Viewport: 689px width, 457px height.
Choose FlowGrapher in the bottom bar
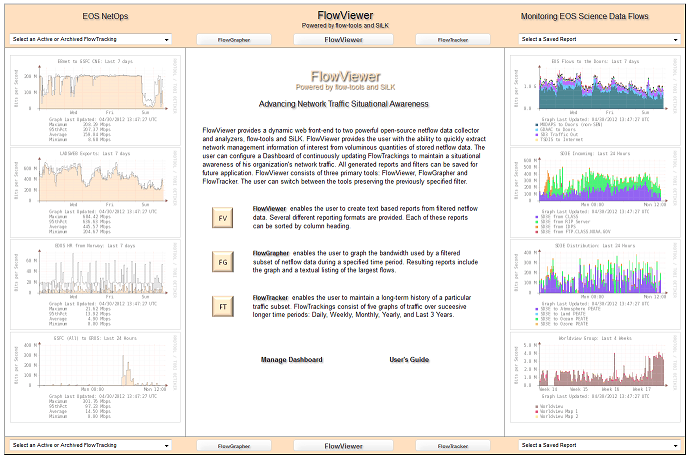coord(234,446)
